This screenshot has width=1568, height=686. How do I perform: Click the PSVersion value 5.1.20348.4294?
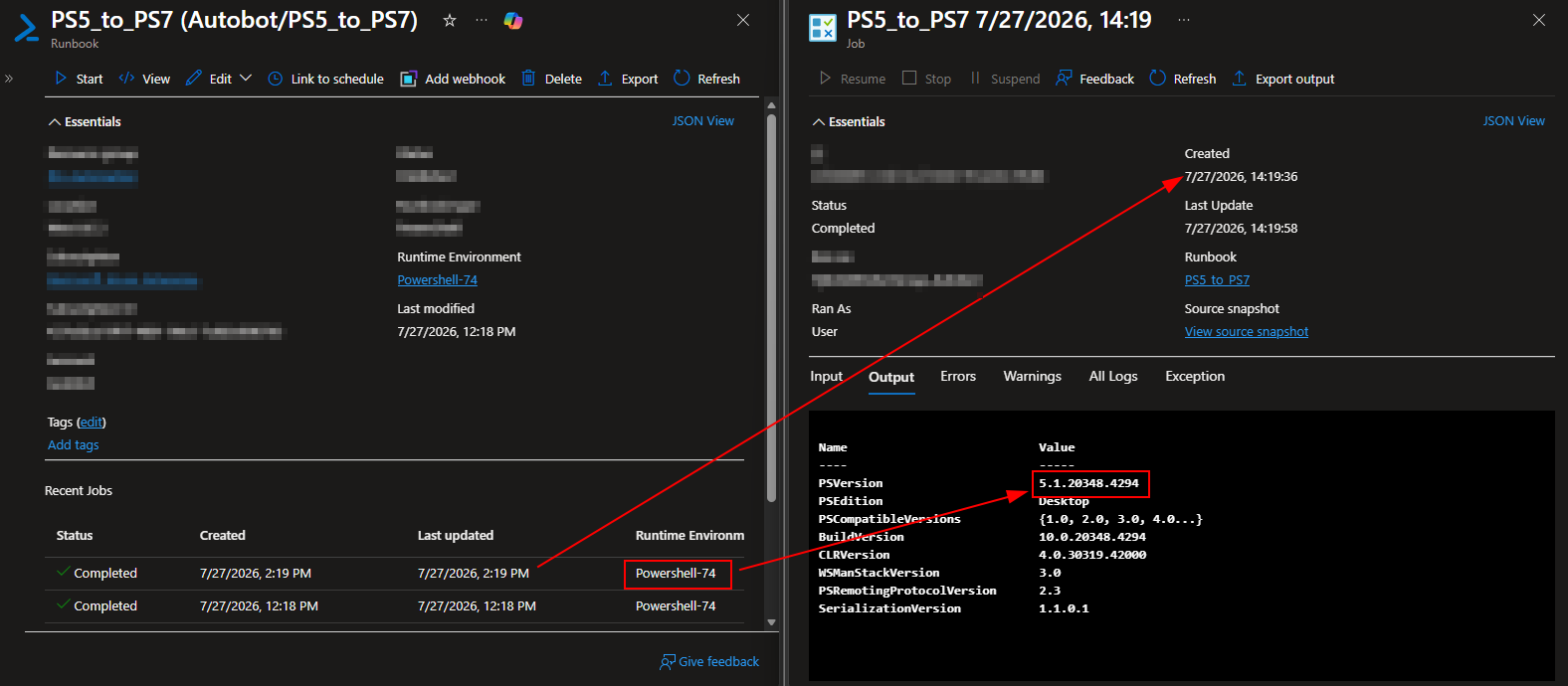(x=1088, y=483)
